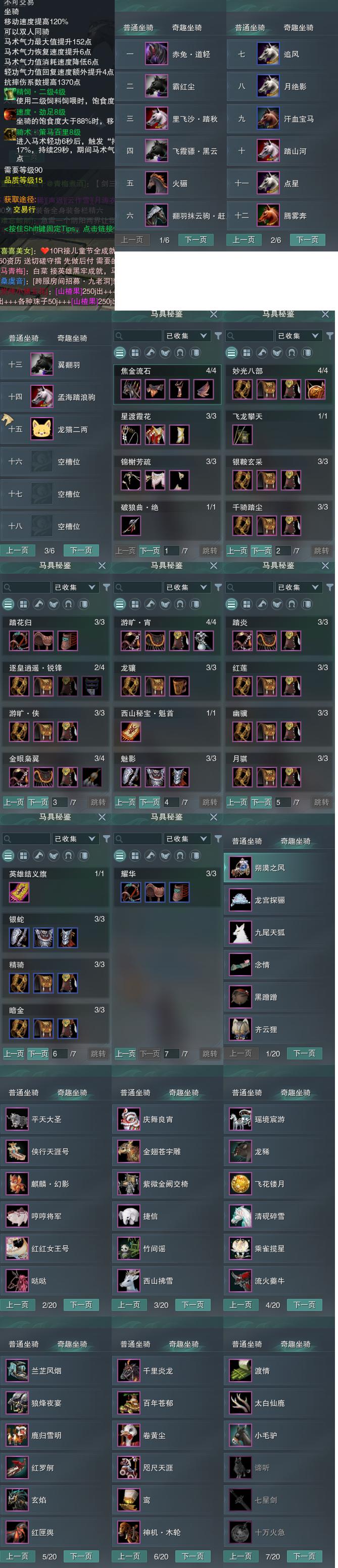Open 普通坐骑 tab above 翼翻羽
Screen dimensions: 338x1568
[x=24, y=338]
